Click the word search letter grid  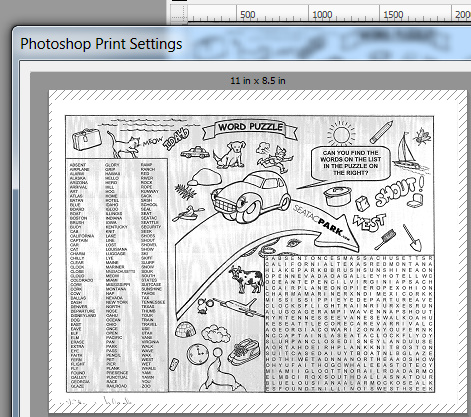[349, 323]
